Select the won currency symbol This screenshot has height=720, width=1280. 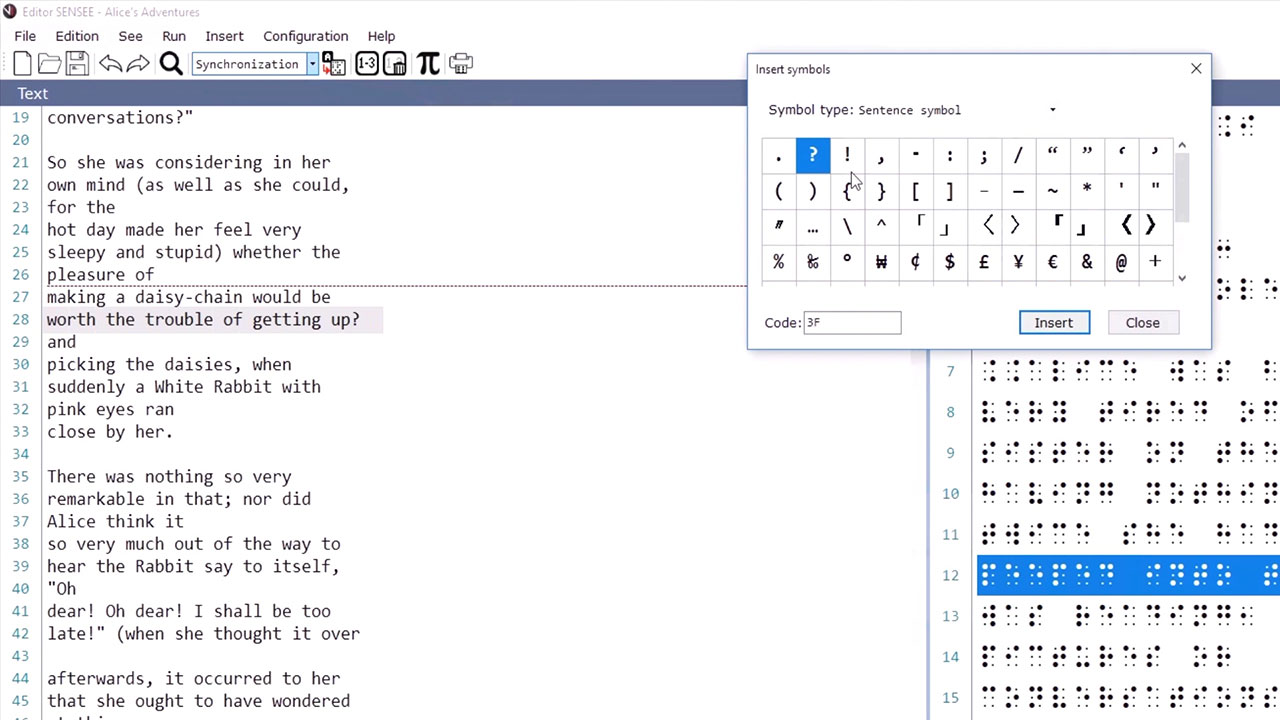pos(881,262)
